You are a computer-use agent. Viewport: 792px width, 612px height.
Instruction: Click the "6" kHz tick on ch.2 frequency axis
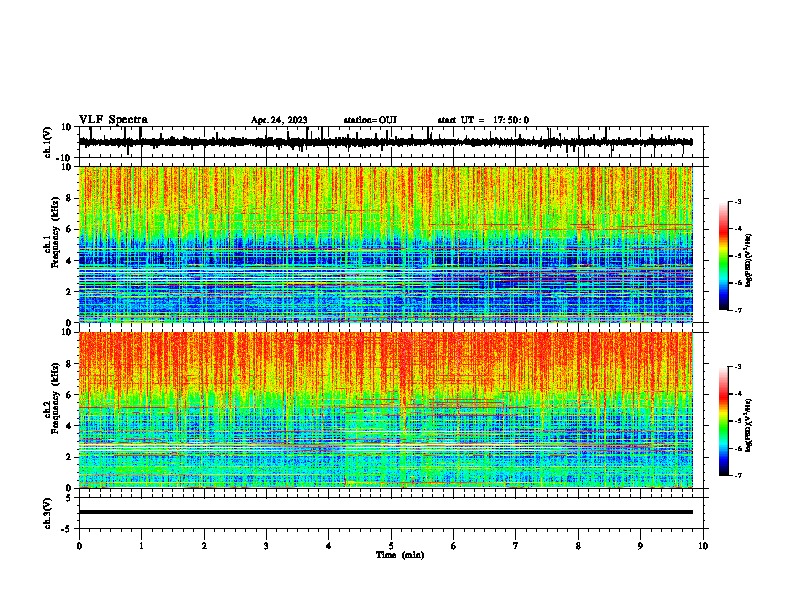69,395
